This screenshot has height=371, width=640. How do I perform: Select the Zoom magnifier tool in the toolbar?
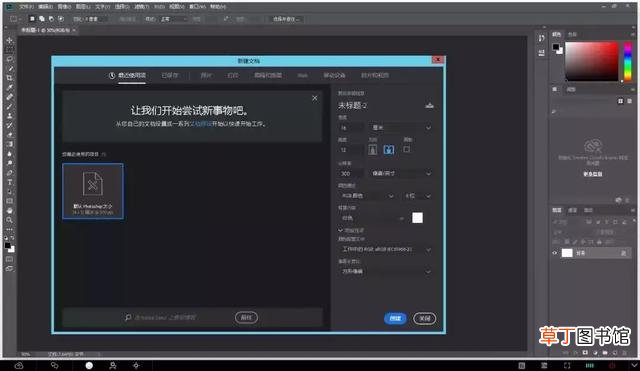[x=9, y=220]
